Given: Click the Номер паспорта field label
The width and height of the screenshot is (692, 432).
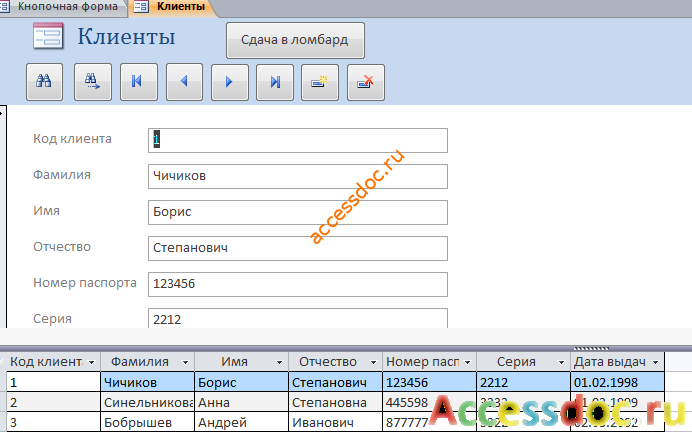Looking at the screenshot, I should (85, 283).
